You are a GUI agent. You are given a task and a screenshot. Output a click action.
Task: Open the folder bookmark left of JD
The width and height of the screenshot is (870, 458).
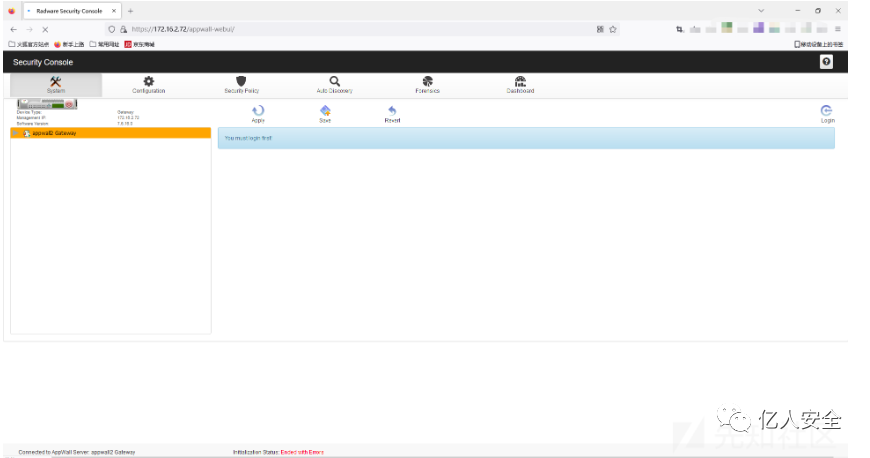coord(104,44)
